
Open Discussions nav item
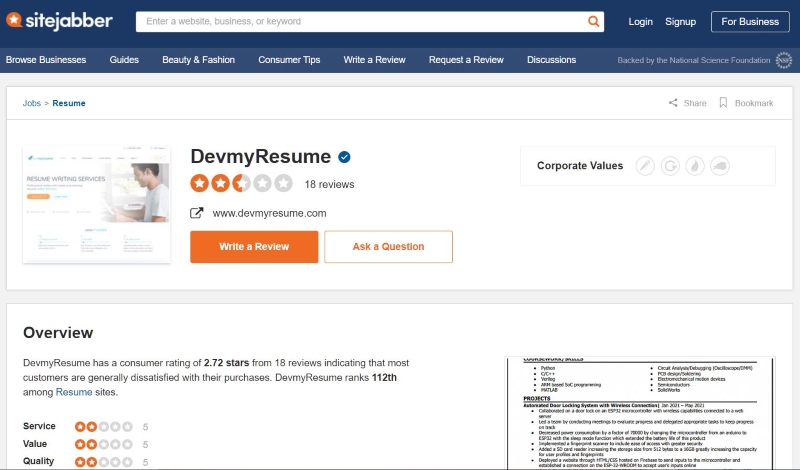[552, 60]
